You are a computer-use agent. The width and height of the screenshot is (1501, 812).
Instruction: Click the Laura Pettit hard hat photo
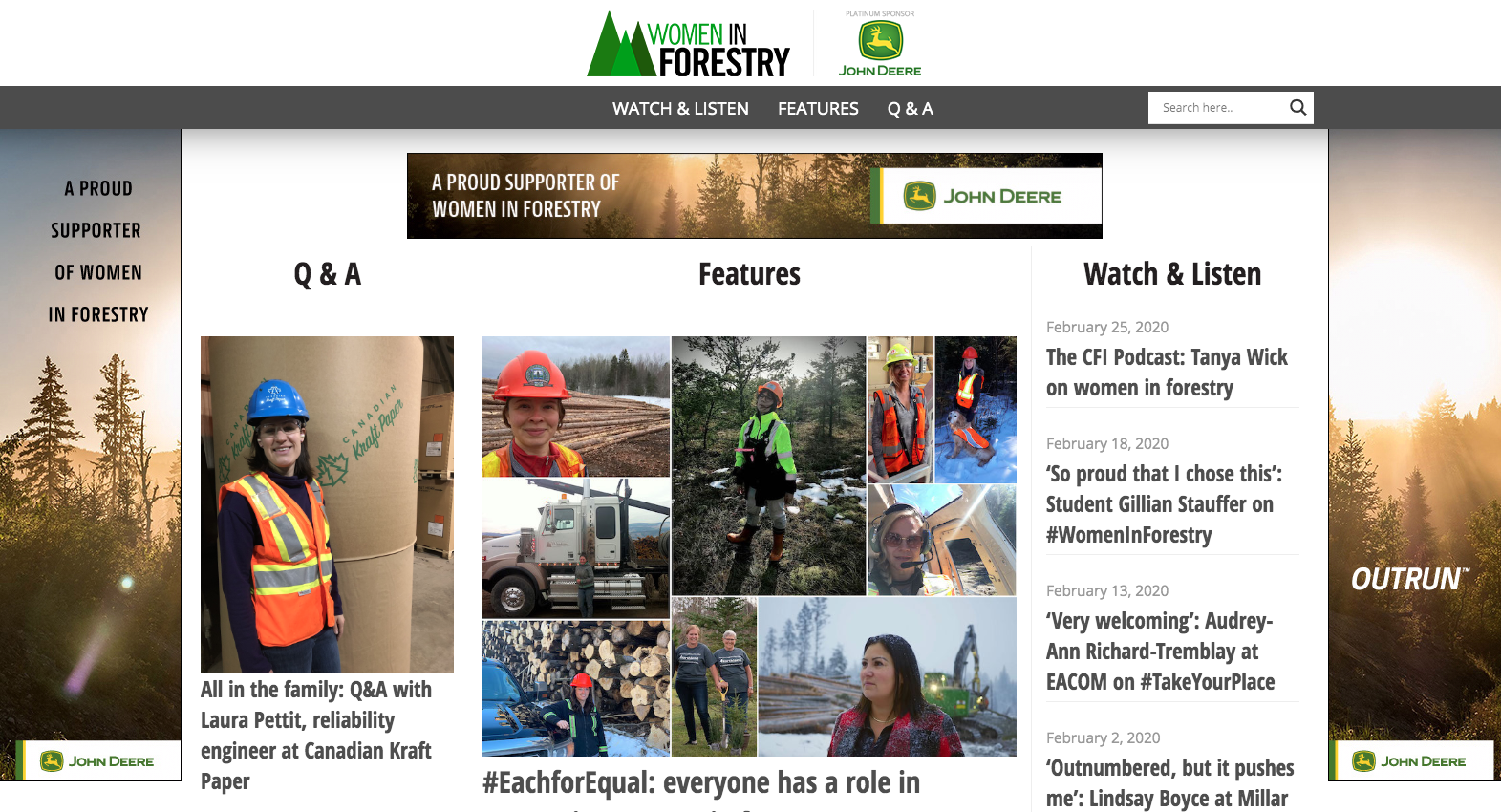[x=327, y=504]
